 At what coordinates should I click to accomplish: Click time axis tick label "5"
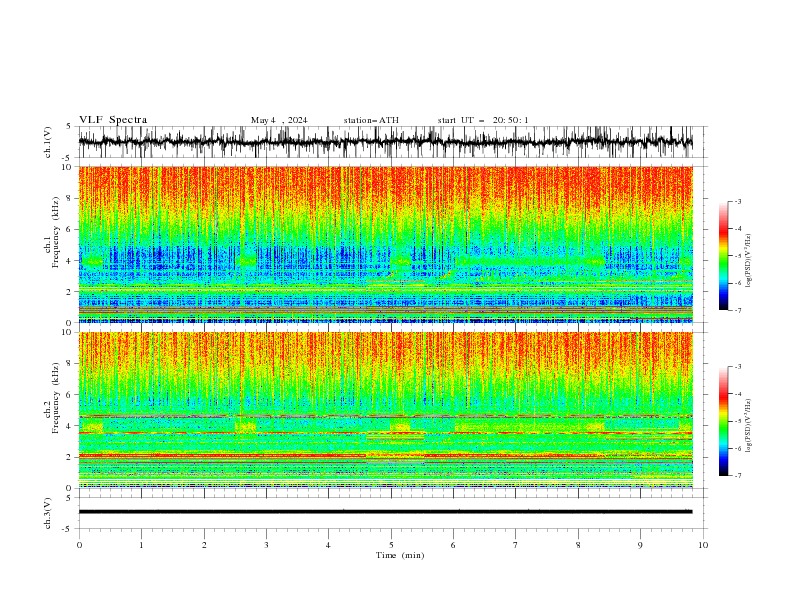391,545
